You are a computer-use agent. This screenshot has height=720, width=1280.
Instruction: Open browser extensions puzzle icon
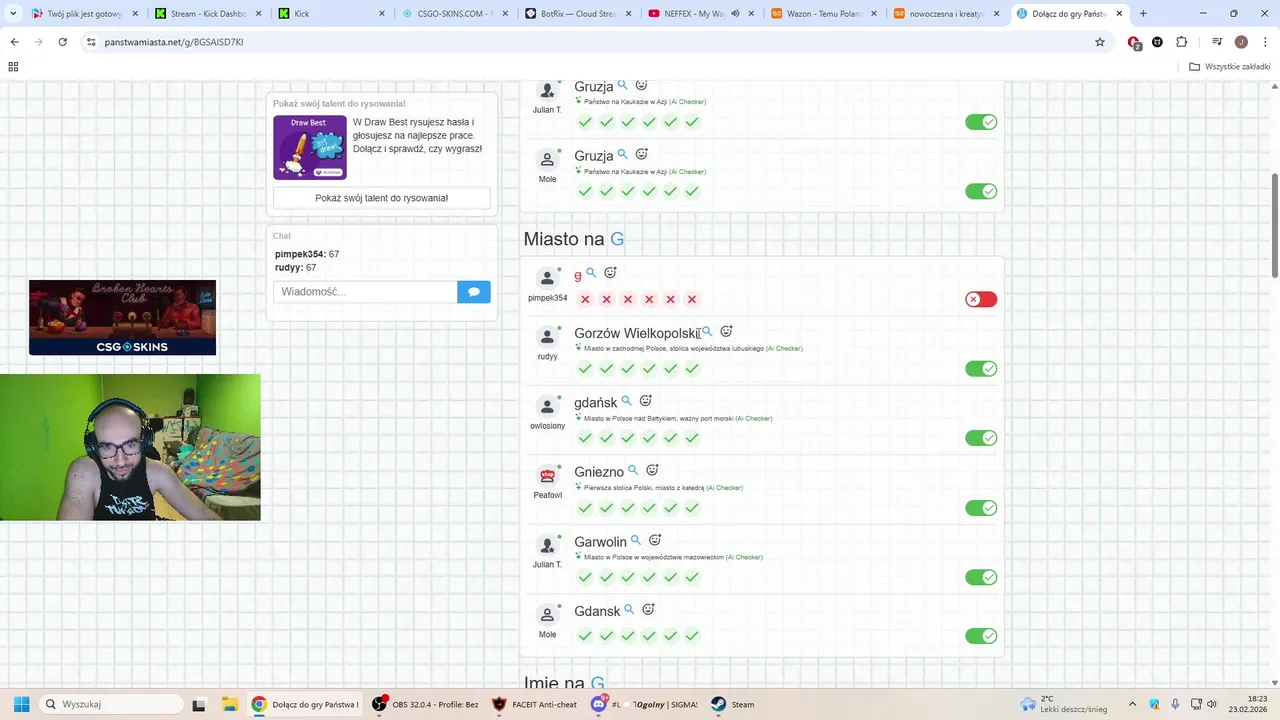pos(1181,42)
